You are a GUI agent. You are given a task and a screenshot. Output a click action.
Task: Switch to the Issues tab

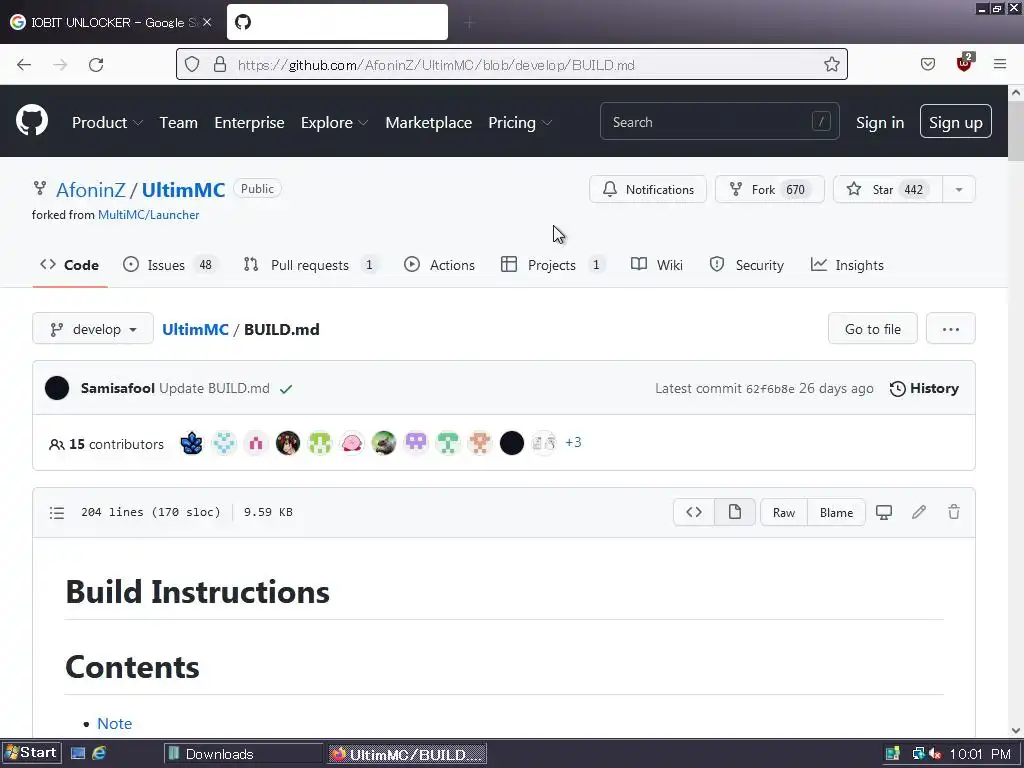click(168, 265)
